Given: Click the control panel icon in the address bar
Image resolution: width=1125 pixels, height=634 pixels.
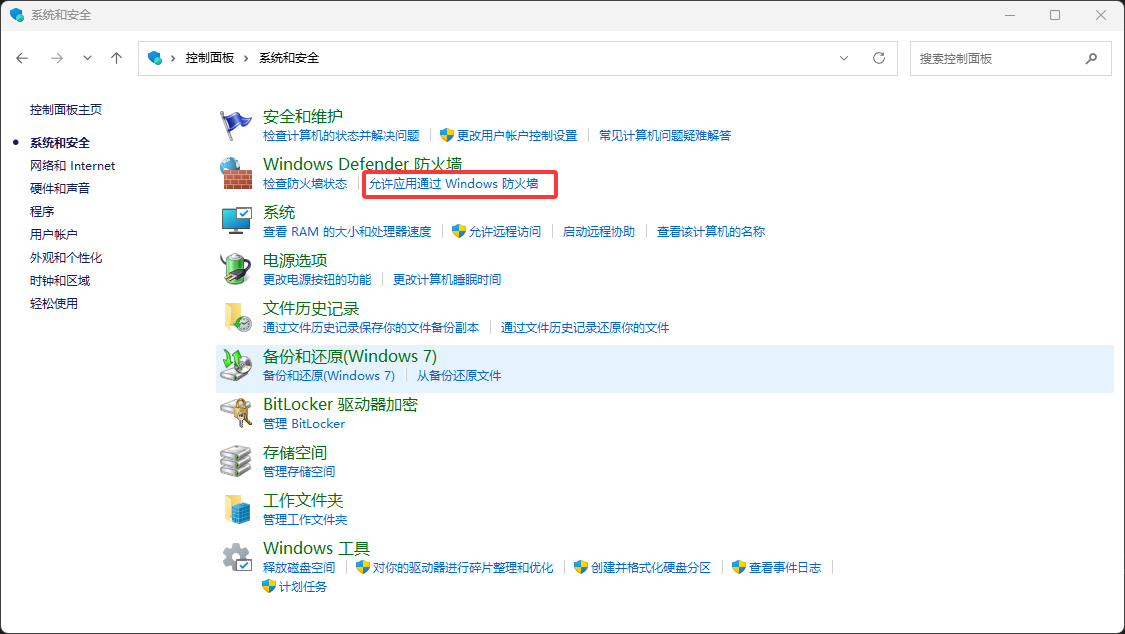Looking at the screenshot, I should click(154, 57).
